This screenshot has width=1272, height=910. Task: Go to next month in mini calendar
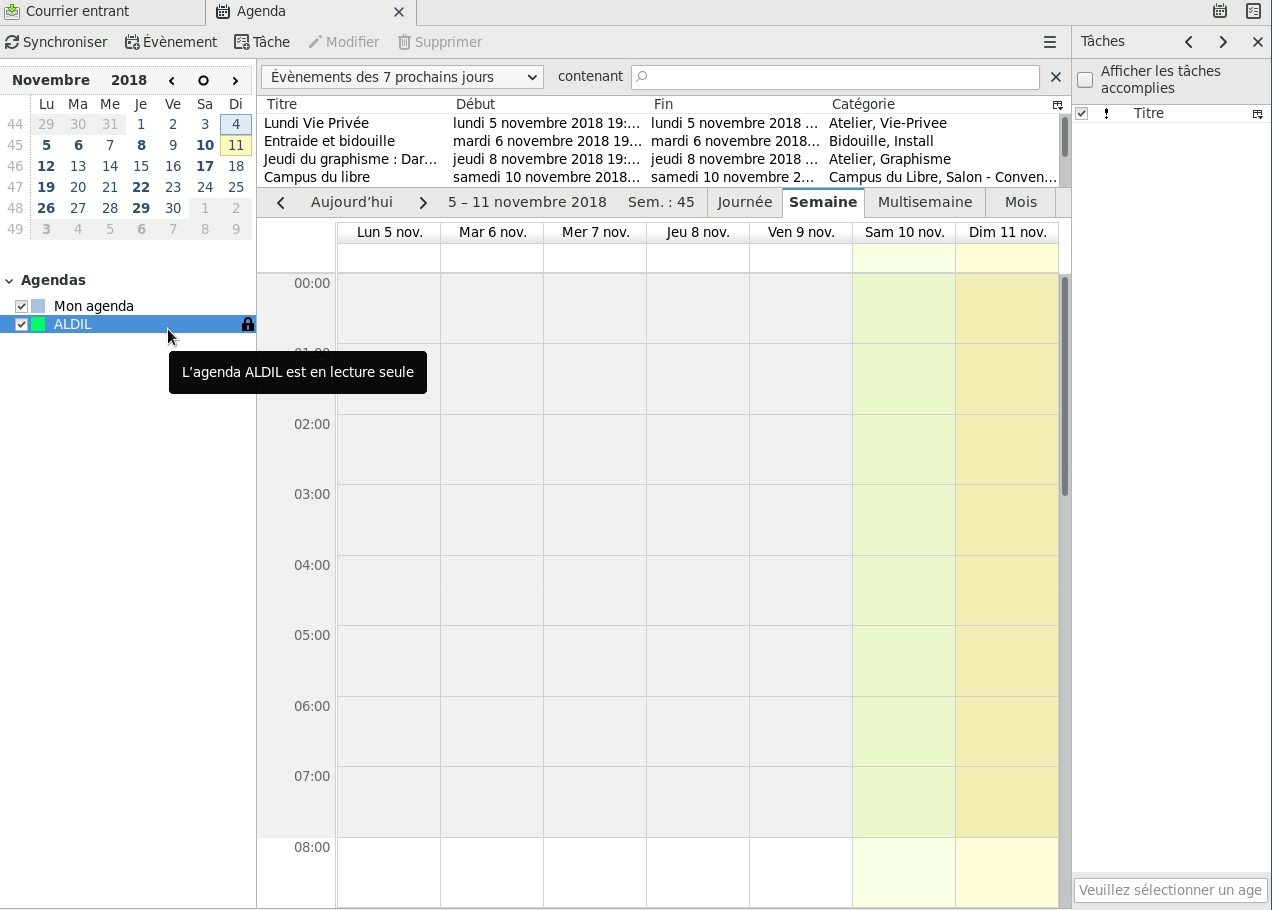point(235,80)
